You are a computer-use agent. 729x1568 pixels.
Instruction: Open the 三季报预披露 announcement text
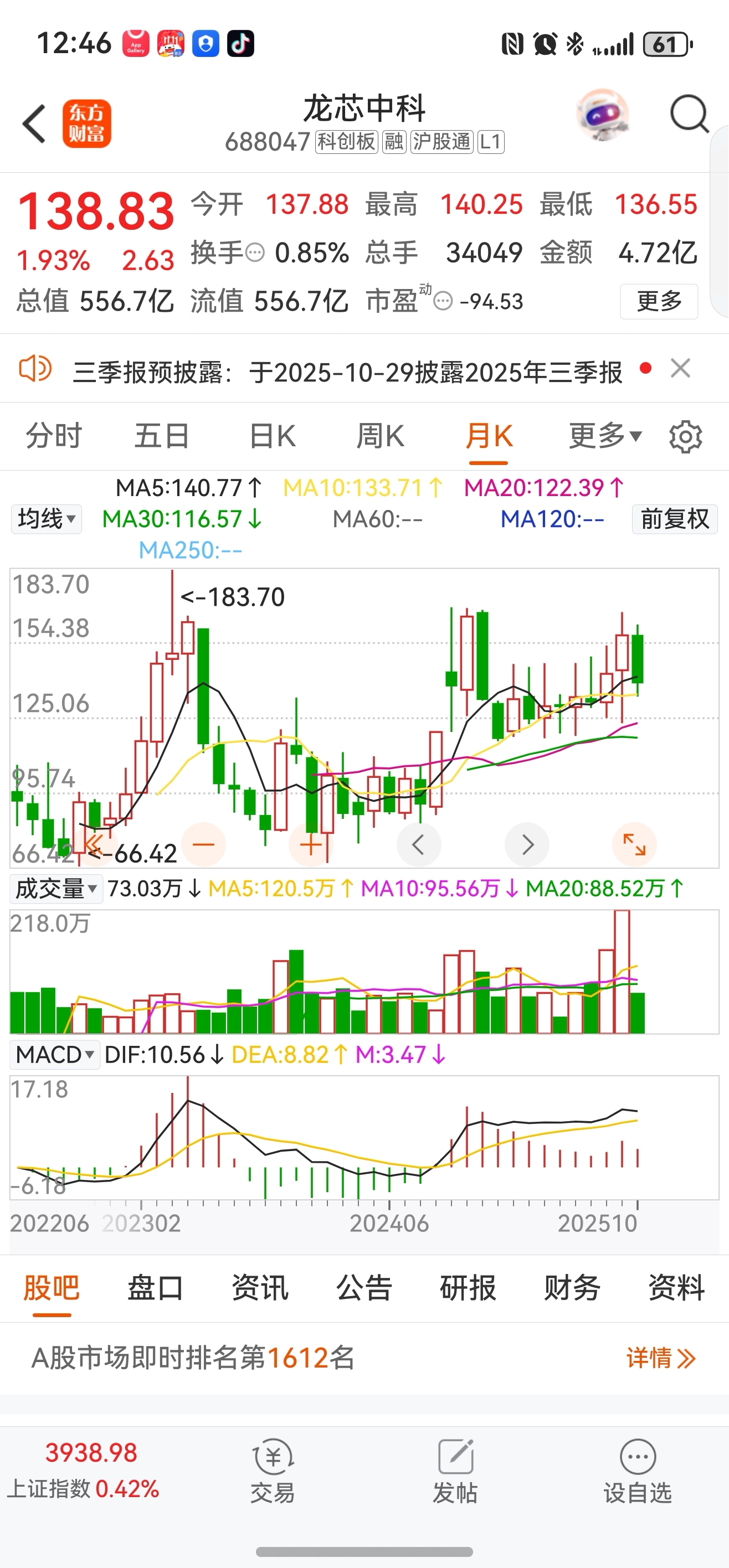[348, 372]
